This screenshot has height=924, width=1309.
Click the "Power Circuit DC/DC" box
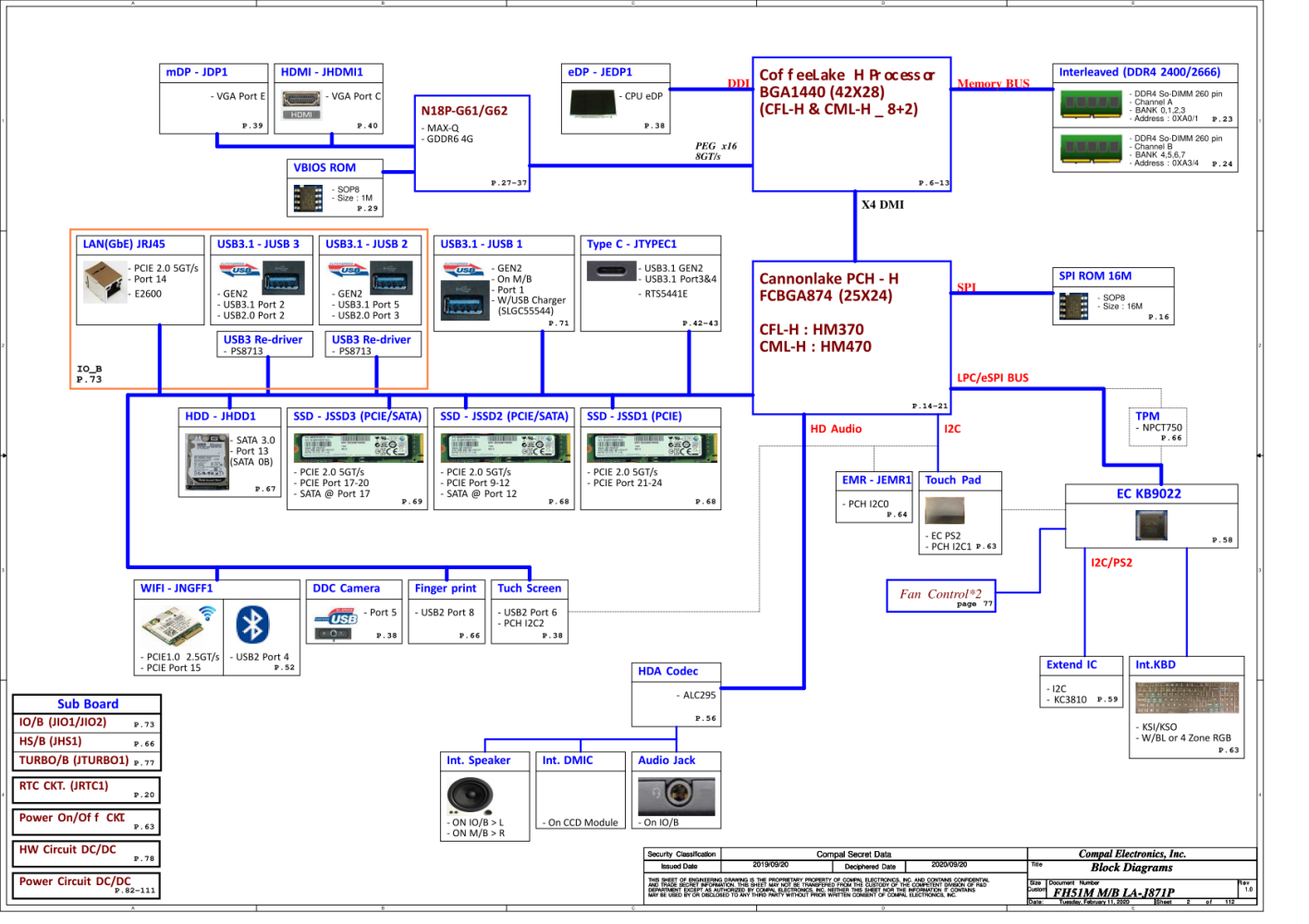[x=86, y=885]
